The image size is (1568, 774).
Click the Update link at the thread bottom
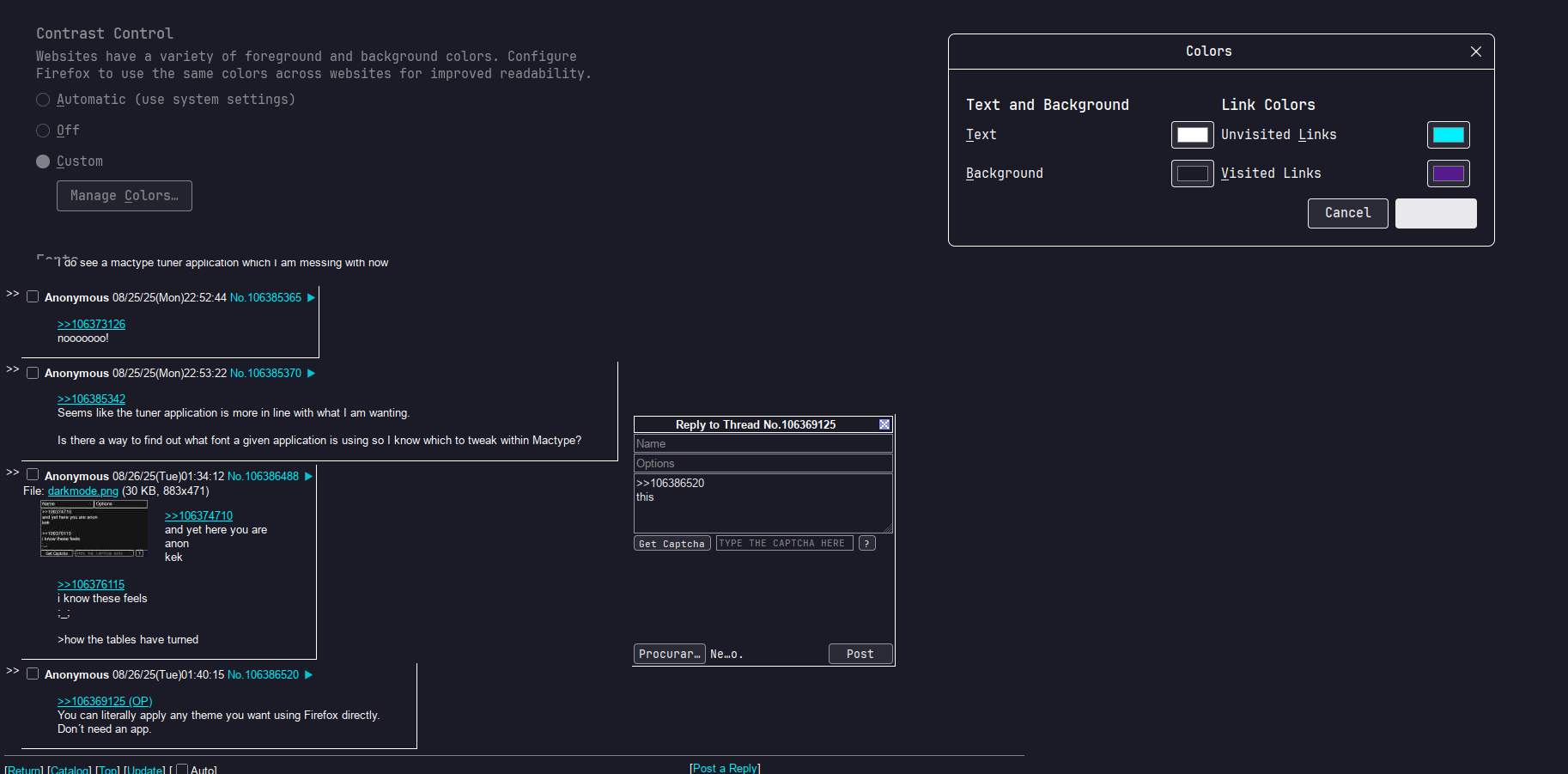point(144,770)
